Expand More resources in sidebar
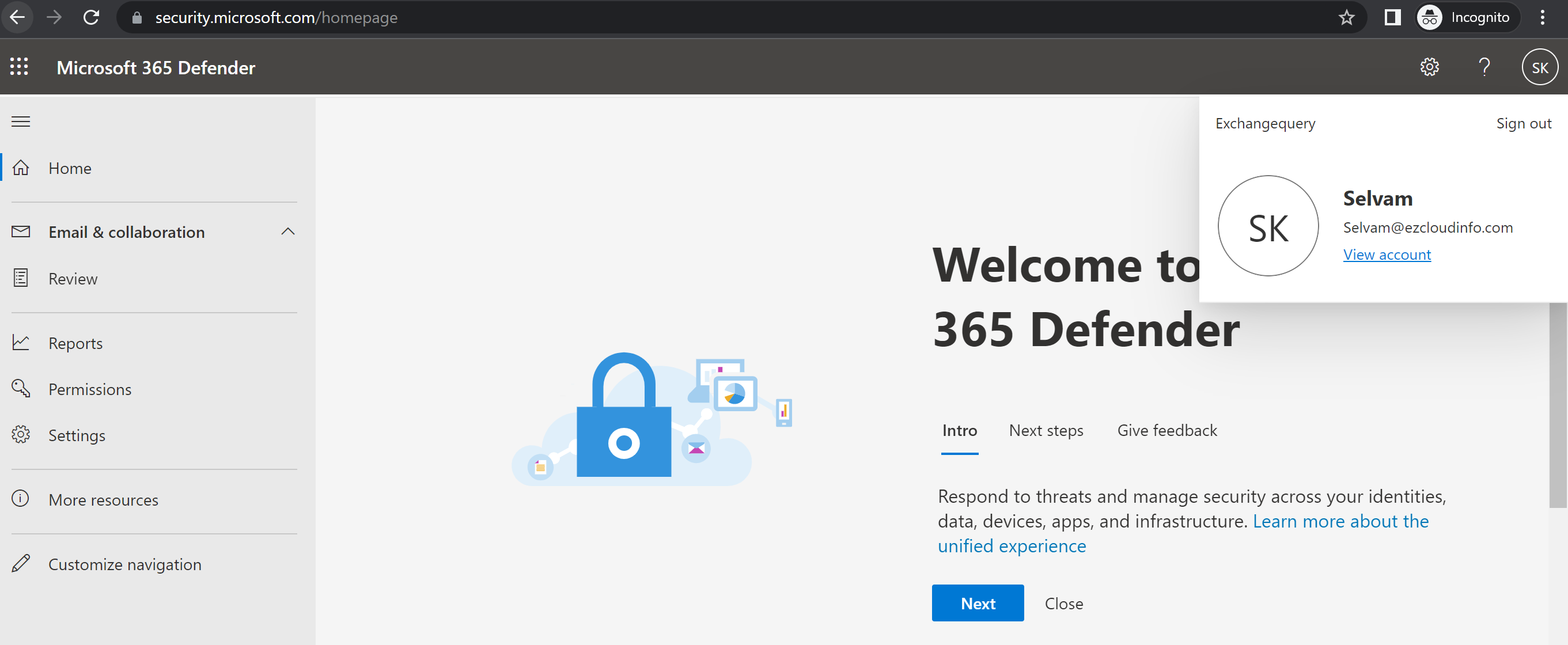 pyautogui.click(x=103, y=500)
